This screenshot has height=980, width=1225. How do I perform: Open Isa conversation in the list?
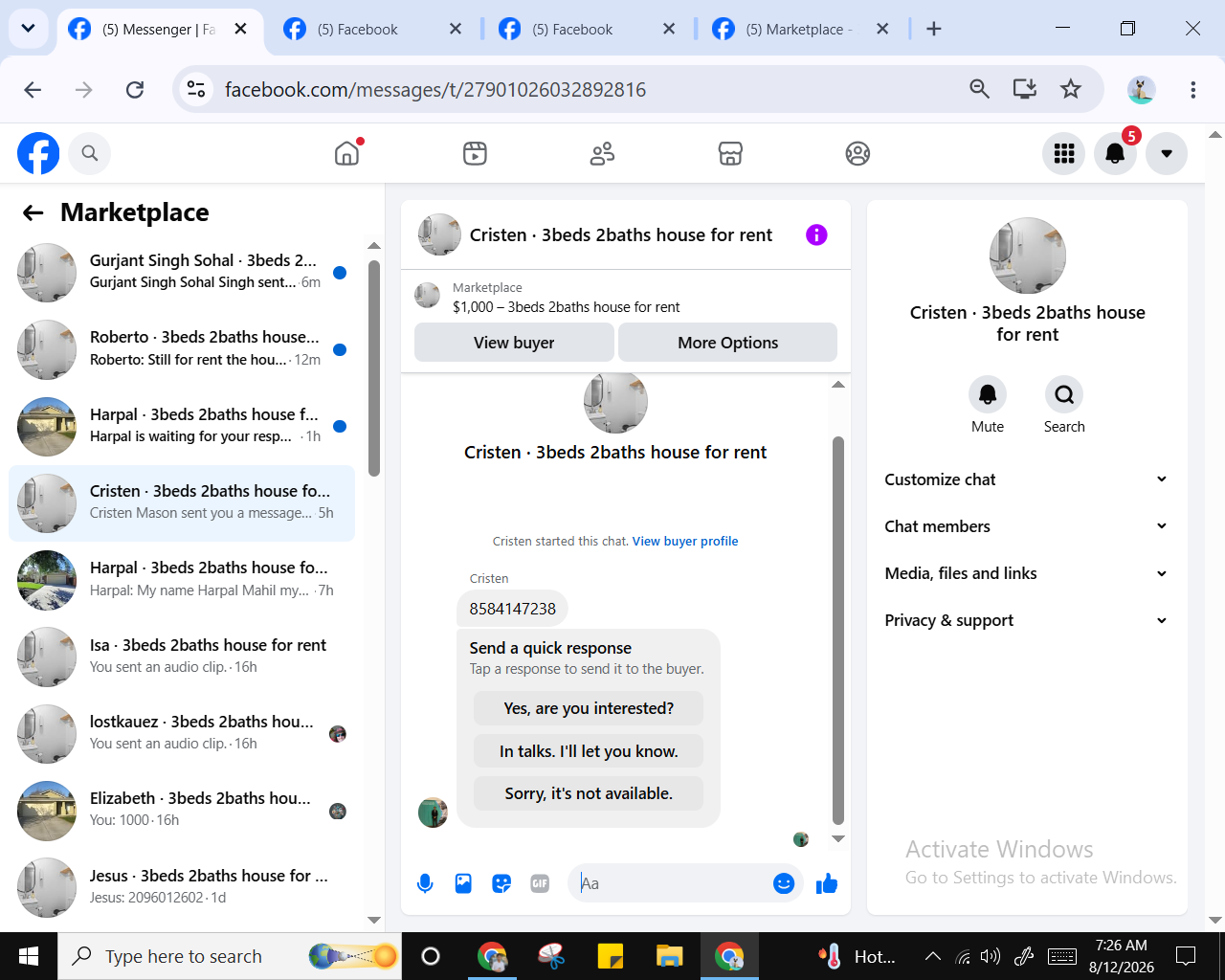tap(182, 657)
